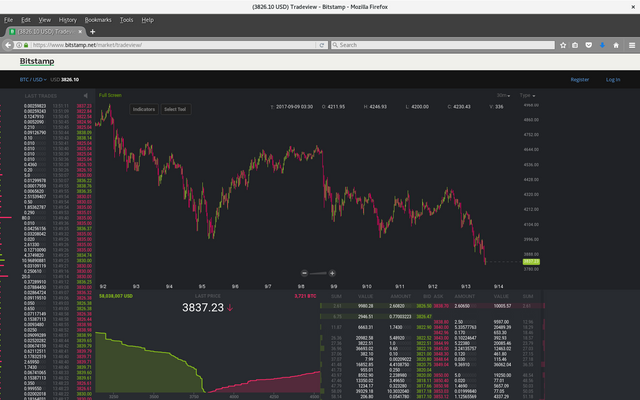Image resolution: width=640 pixels, height=400 pixels.
Task: Zoom out the chart with the minus icon
Action: click(304, 273)
